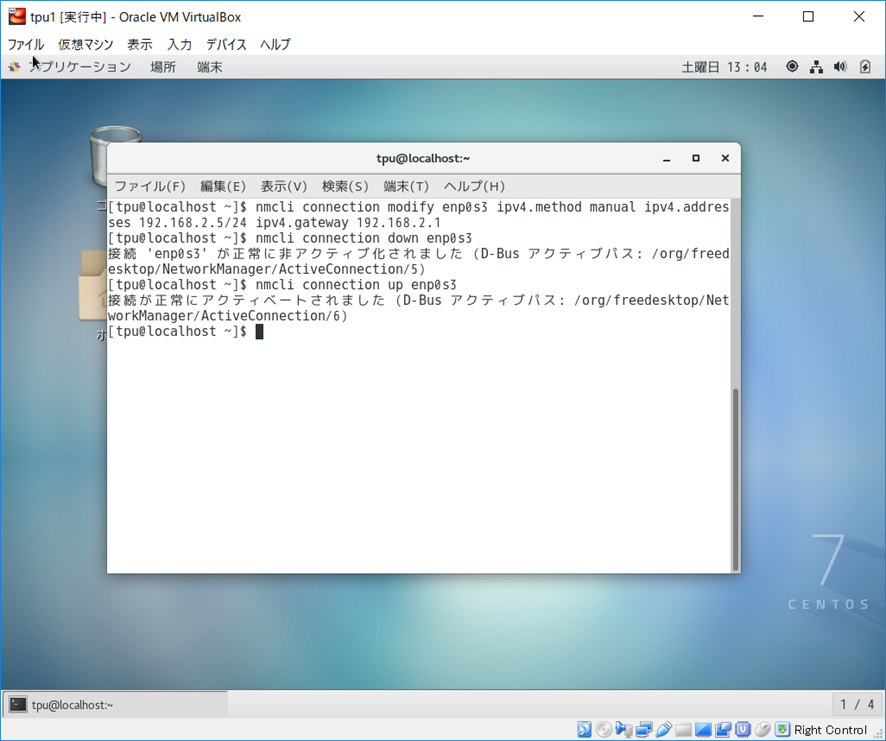Click the VirtualBox shared folders status icon
The image size is (886, 741).
[x=683, y=730]
